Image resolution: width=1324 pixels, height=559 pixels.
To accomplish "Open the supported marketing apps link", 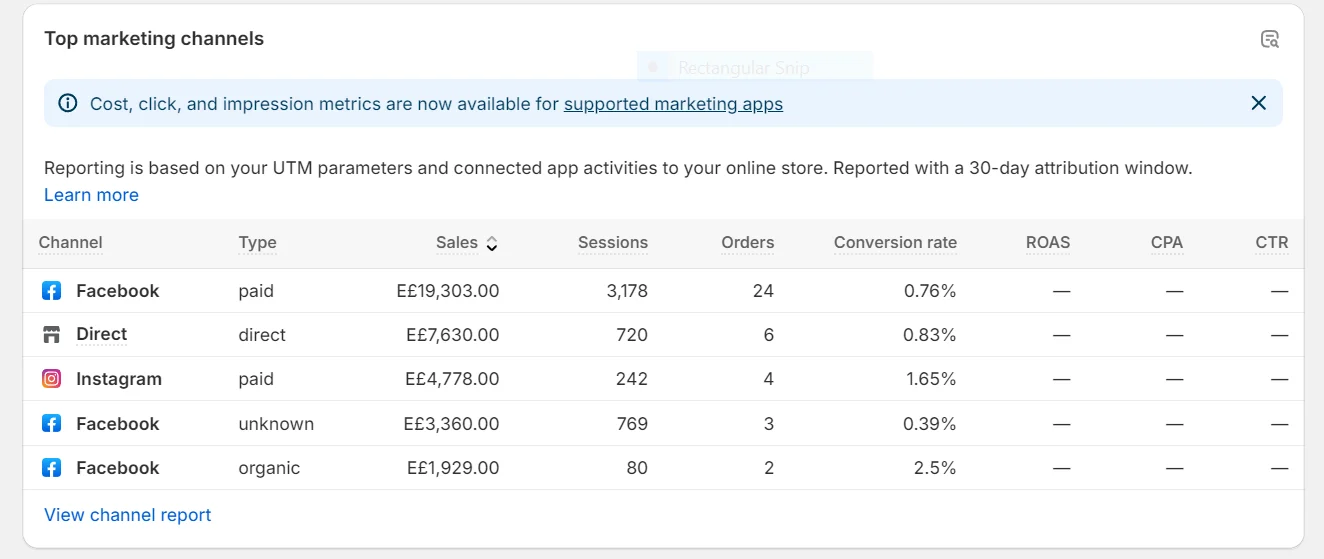I will (x=673, y=104).
